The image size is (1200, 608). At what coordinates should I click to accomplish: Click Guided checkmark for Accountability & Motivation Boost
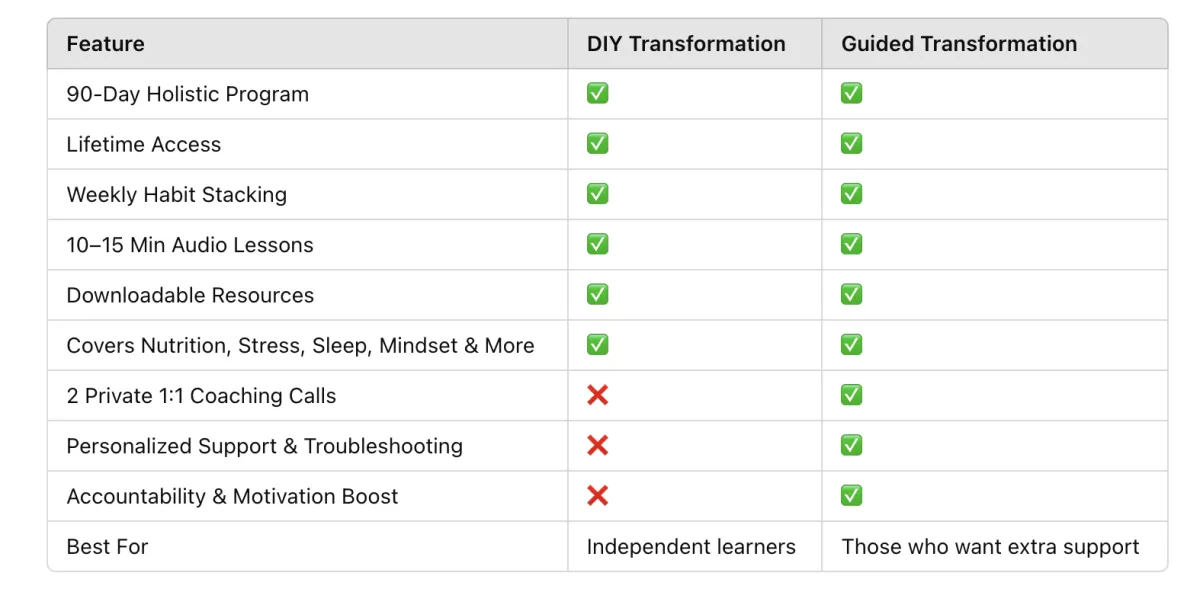click(x=851, y=495)
